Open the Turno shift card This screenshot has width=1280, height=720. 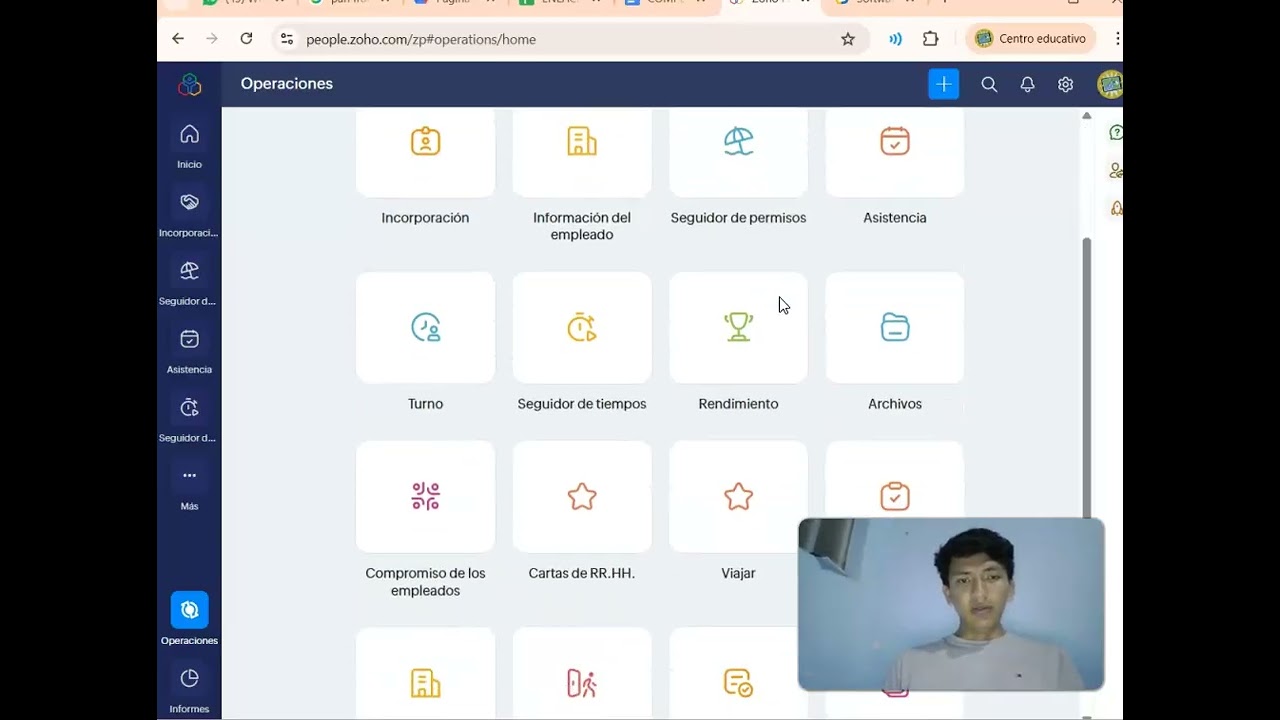coord(425,328)
